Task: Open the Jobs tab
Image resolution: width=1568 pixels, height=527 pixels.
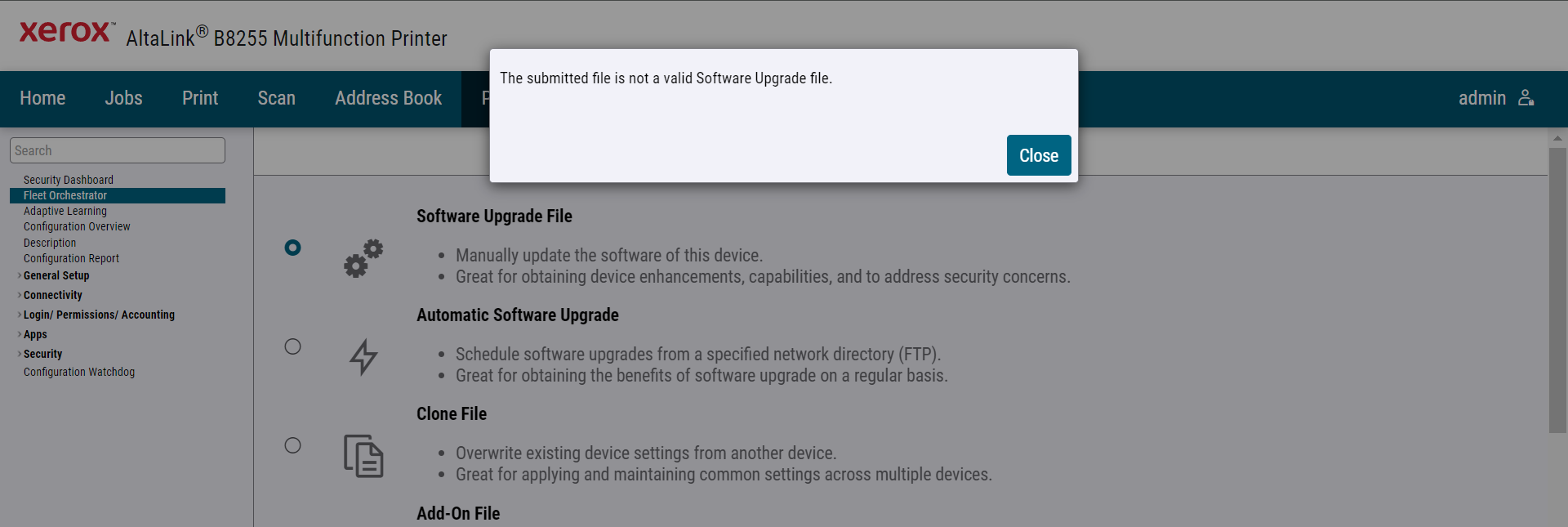Action: click(x=123, y=98)
